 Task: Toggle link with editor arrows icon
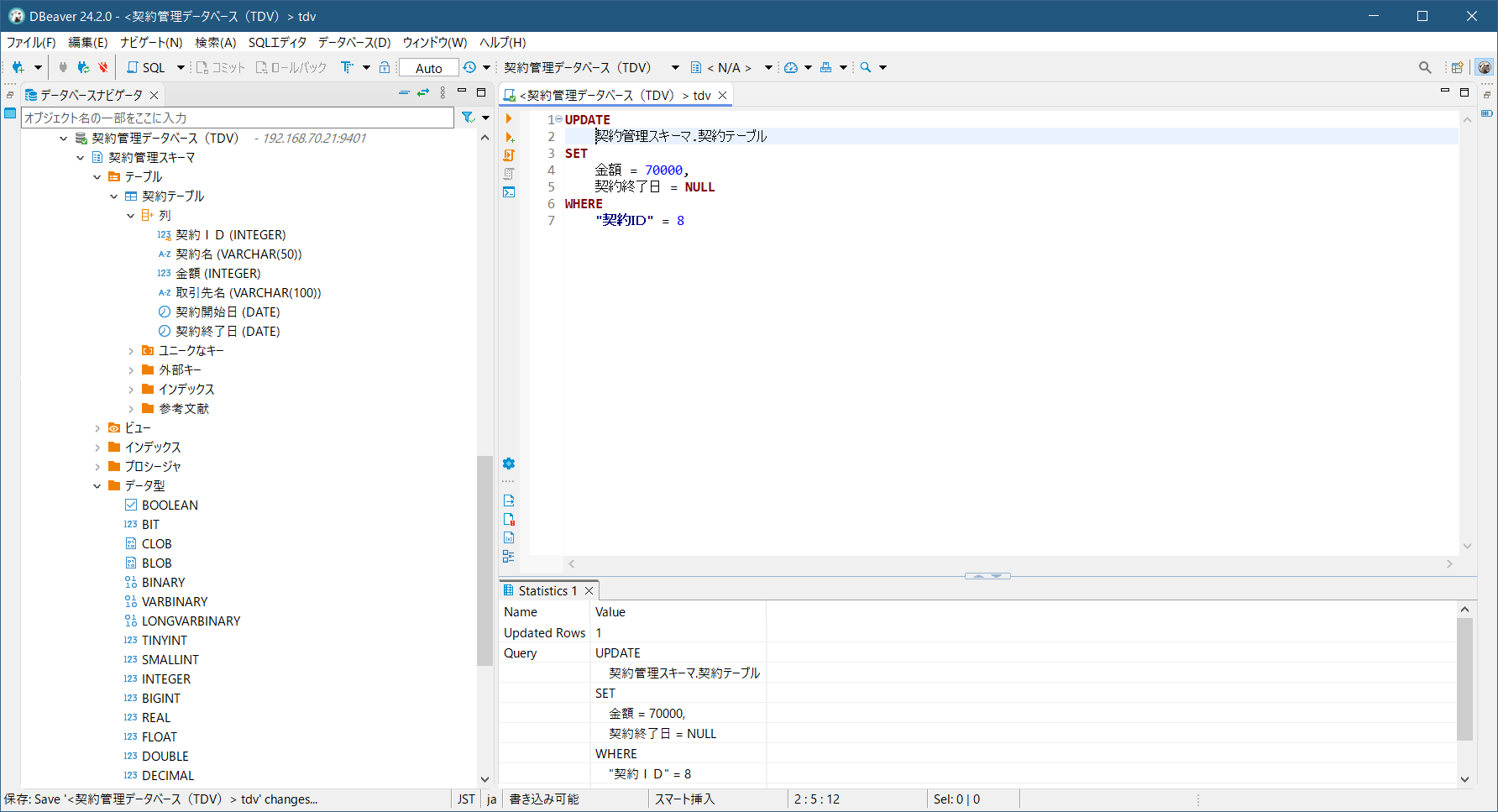[423, 92]
